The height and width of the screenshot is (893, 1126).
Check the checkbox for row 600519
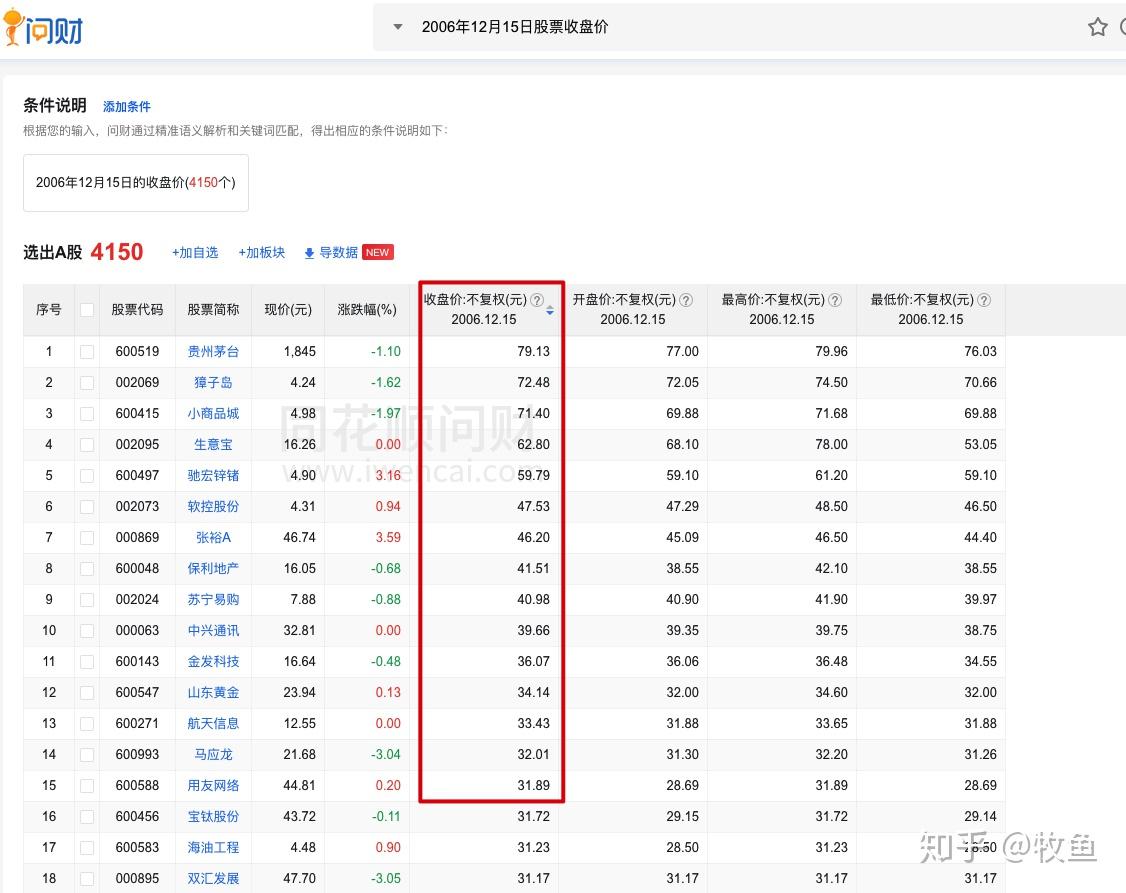(87, 352)
